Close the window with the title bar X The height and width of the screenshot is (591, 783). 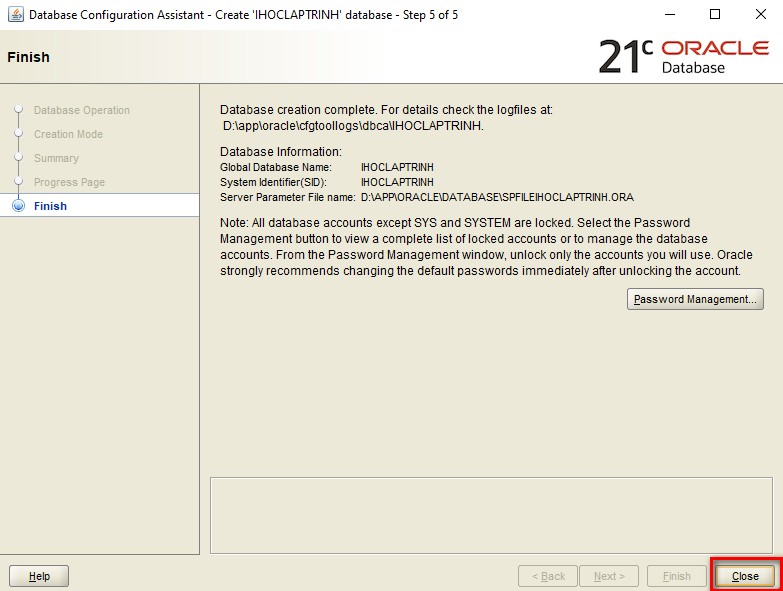[x=761, y=14]
